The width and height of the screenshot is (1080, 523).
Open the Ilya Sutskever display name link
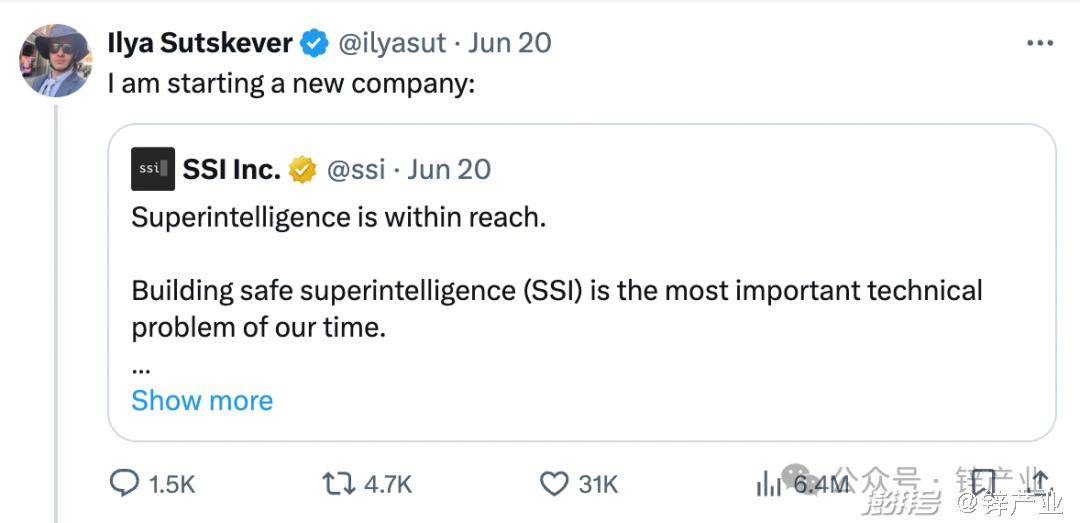coord(200,43)
